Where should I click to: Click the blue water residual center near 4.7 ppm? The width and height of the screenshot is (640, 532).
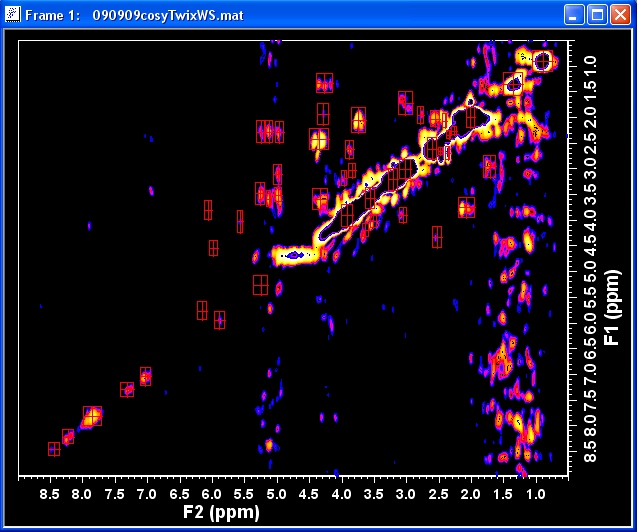293,256
